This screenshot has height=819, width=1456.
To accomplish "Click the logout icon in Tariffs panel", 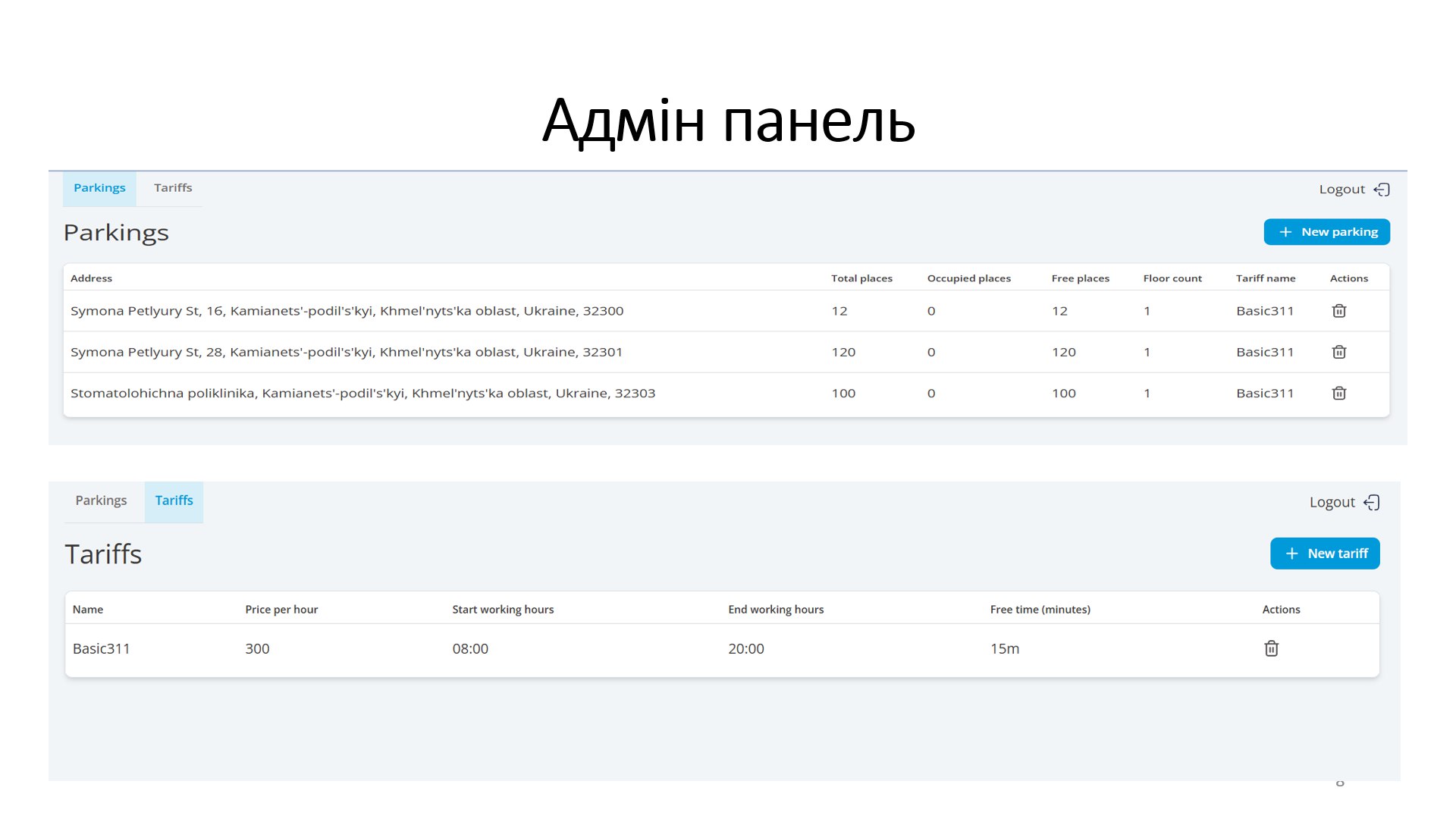I will 1372,503.
